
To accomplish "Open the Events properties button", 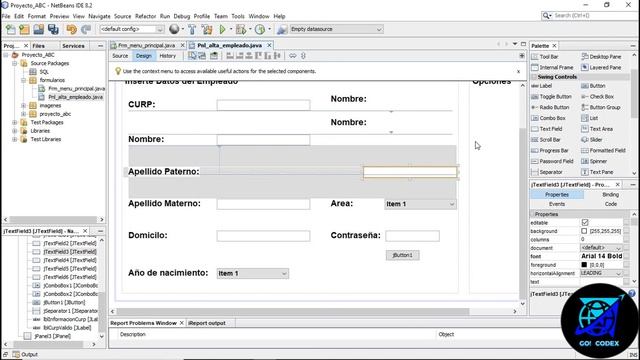I will point(557,204).
